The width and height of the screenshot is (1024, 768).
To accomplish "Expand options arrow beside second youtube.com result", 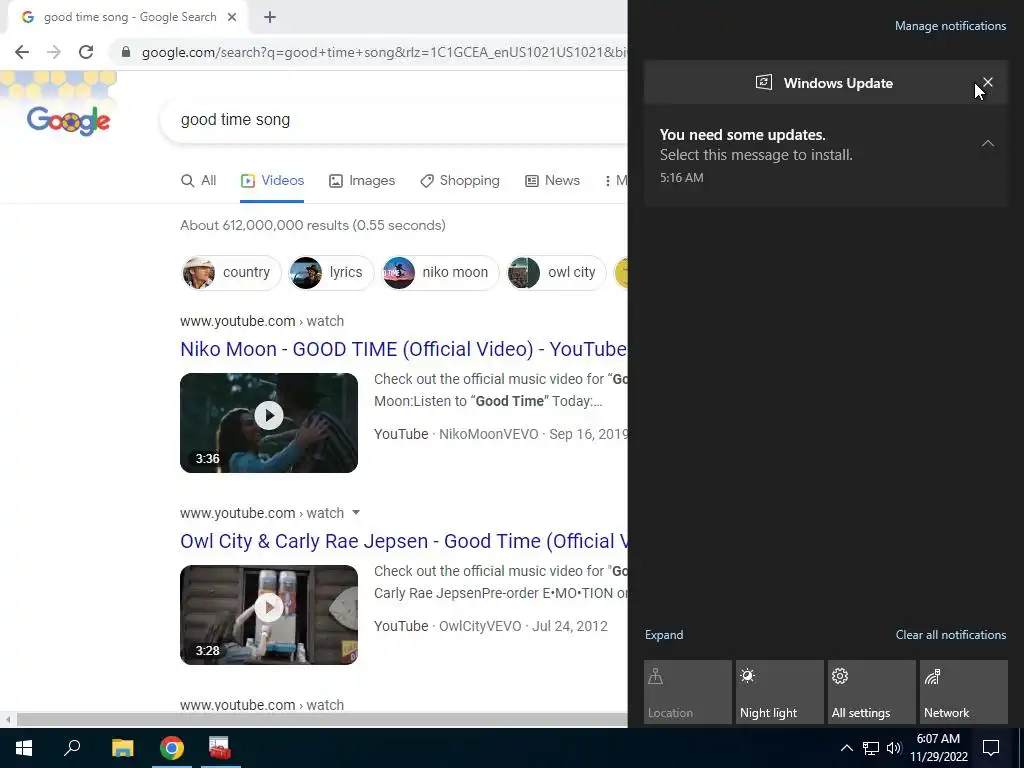I will (356, 513).
